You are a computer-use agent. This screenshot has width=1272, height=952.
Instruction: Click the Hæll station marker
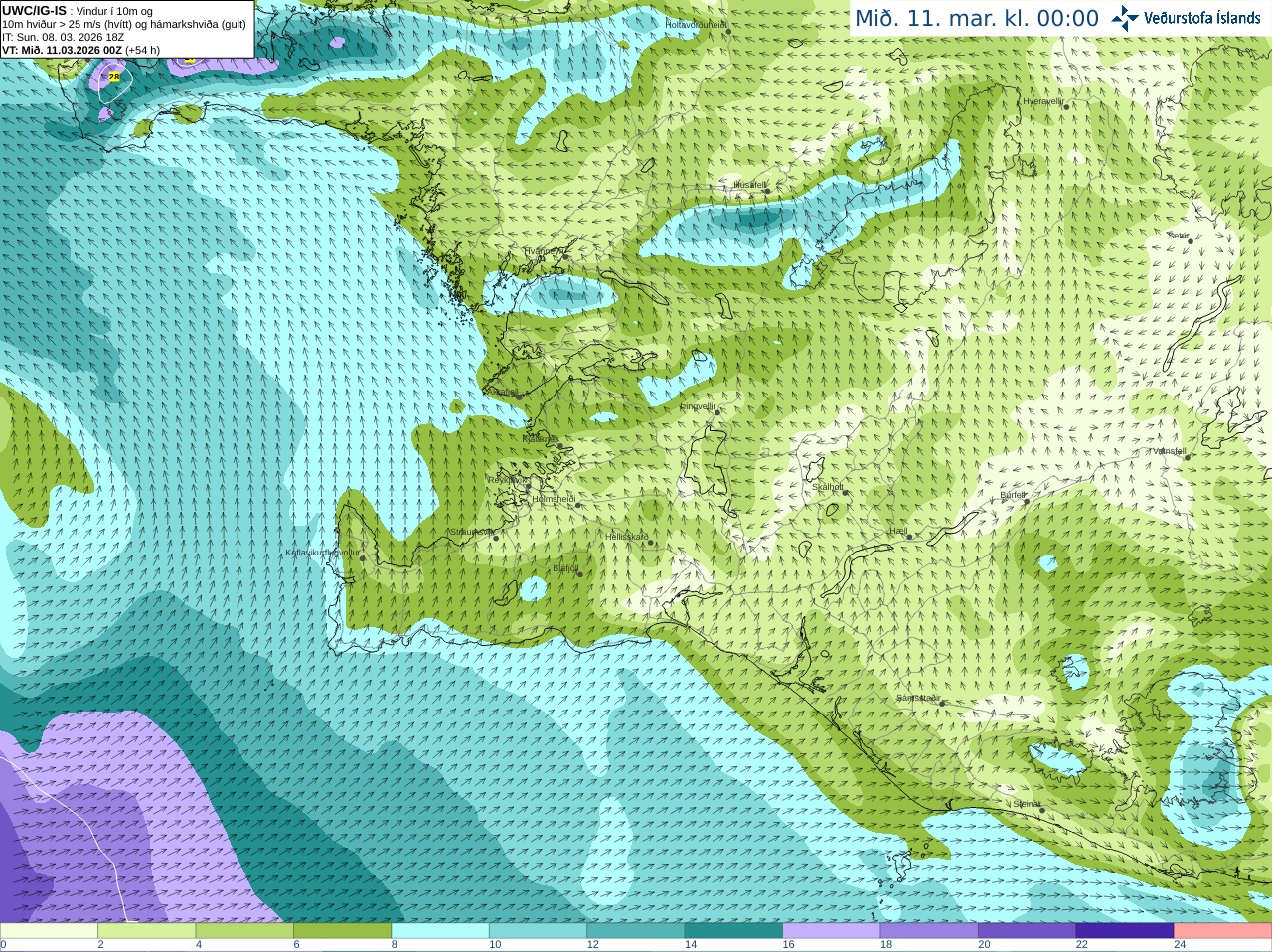coord(909,537)
